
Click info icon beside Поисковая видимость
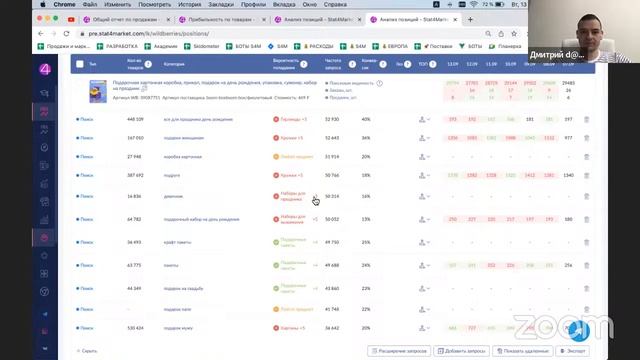380,83
